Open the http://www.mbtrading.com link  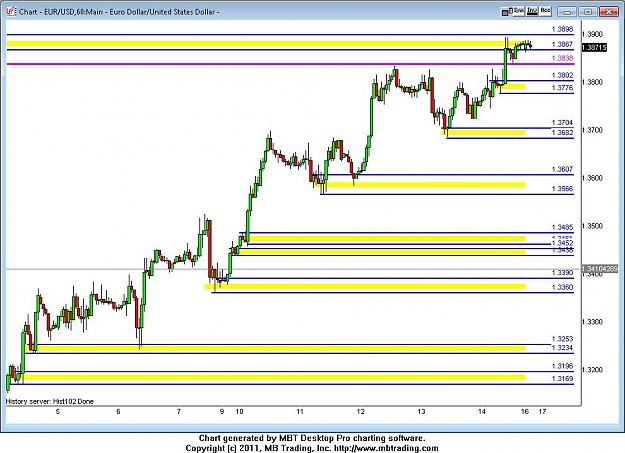click(386, 448)
